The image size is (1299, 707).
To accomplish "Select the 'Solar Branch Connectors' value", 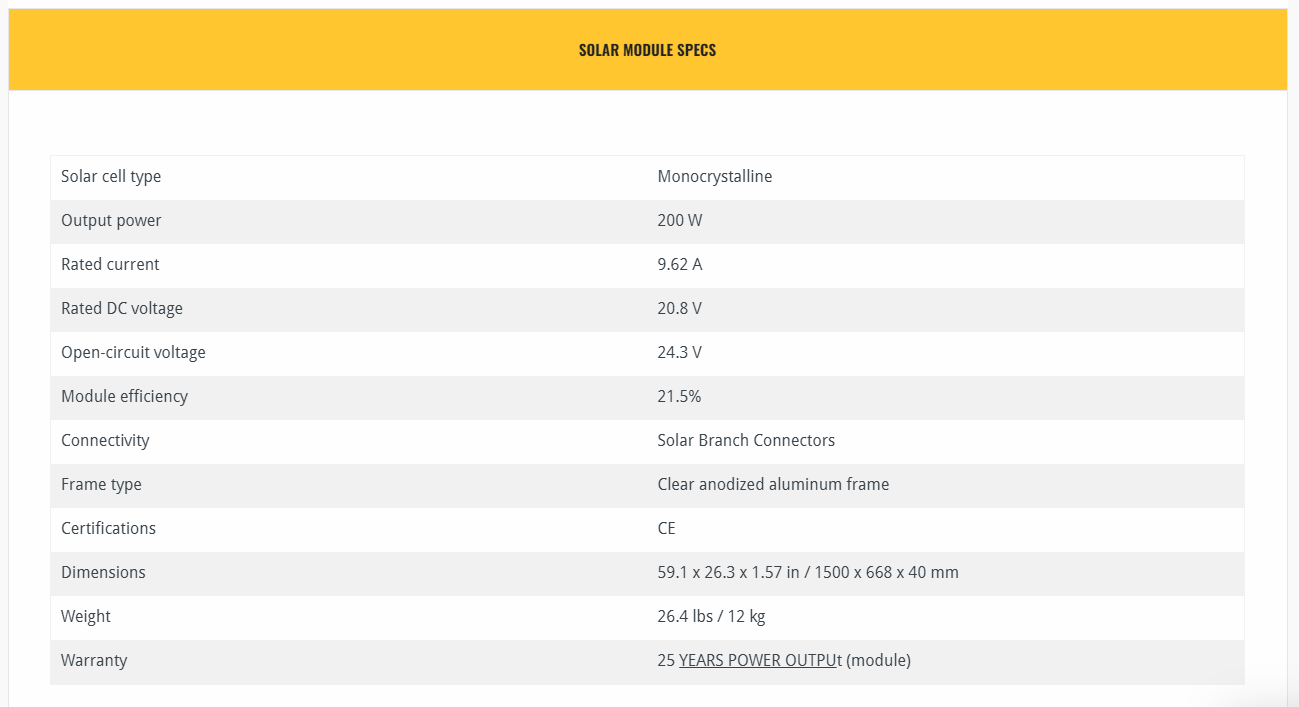I will (x=746, y=440).
